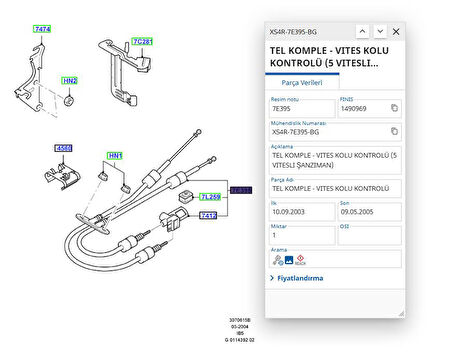Click the wrench parts search icon

pyautogui.click(x=278, y=260)
